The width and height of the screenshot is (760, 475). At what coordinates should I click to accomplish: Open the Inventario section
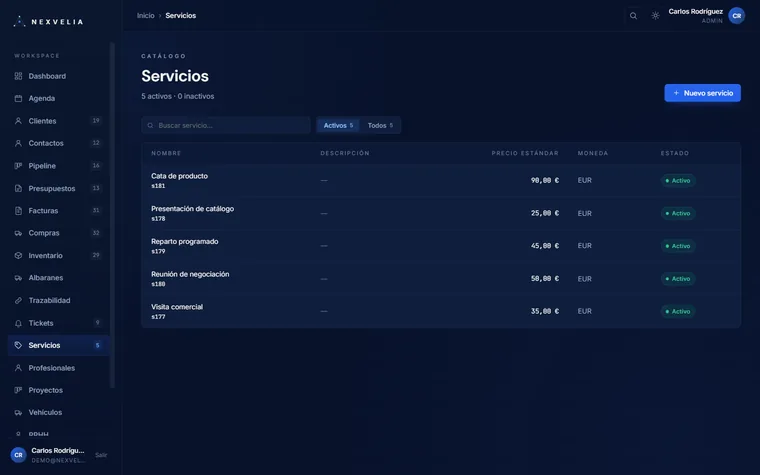tap(58, 255)
